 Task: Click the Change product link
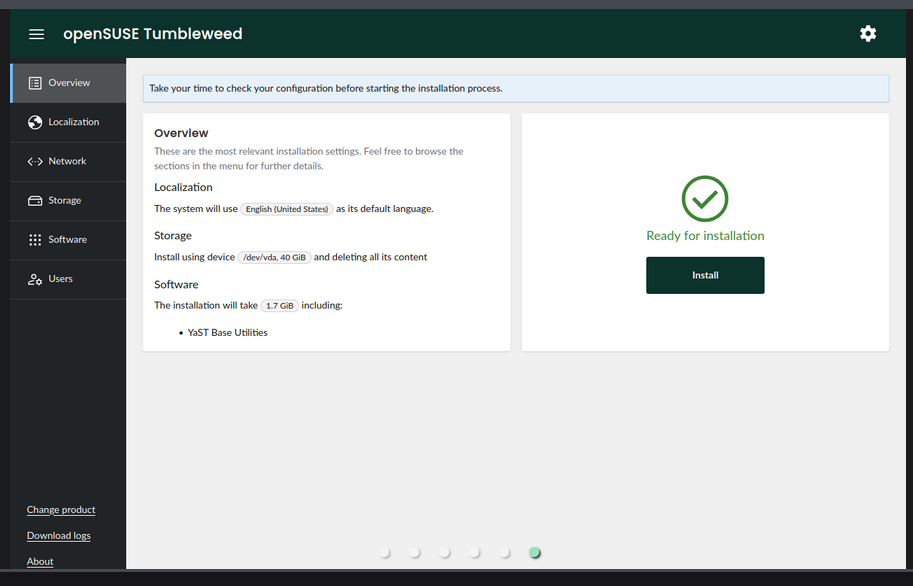tap(61, 510)
